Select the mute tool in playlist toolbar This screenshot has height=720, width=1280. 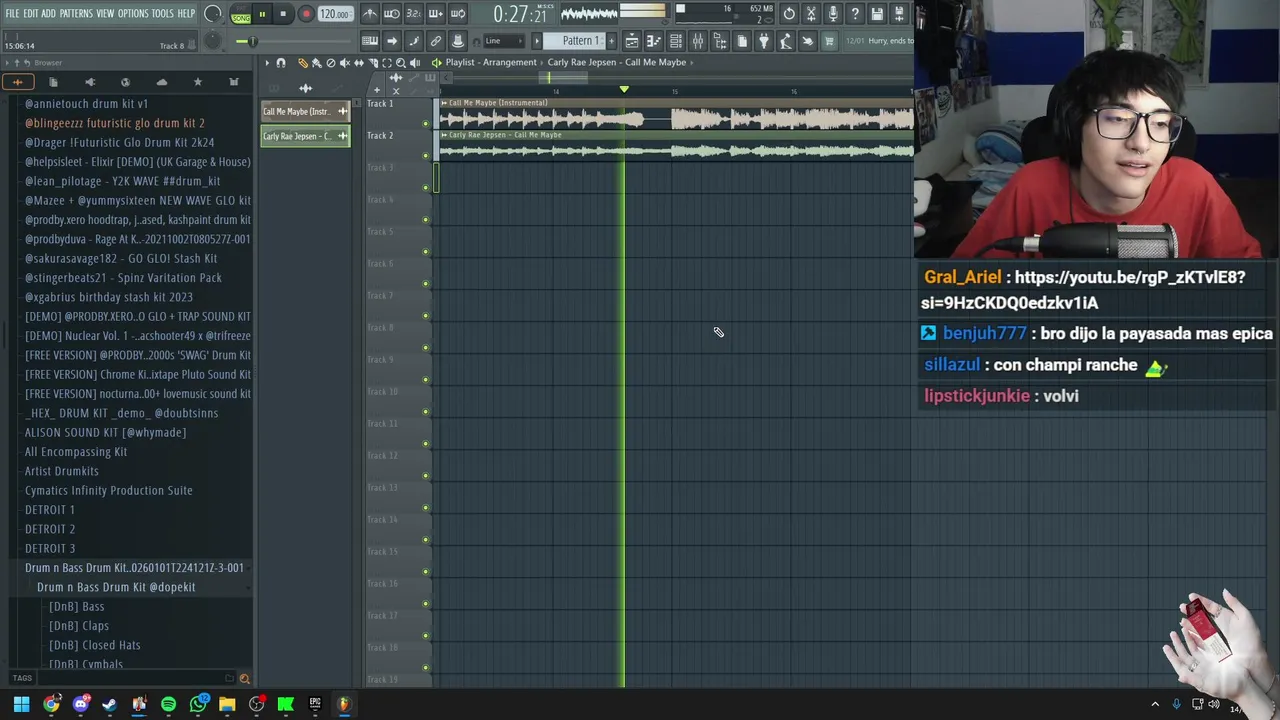point(345,63)
